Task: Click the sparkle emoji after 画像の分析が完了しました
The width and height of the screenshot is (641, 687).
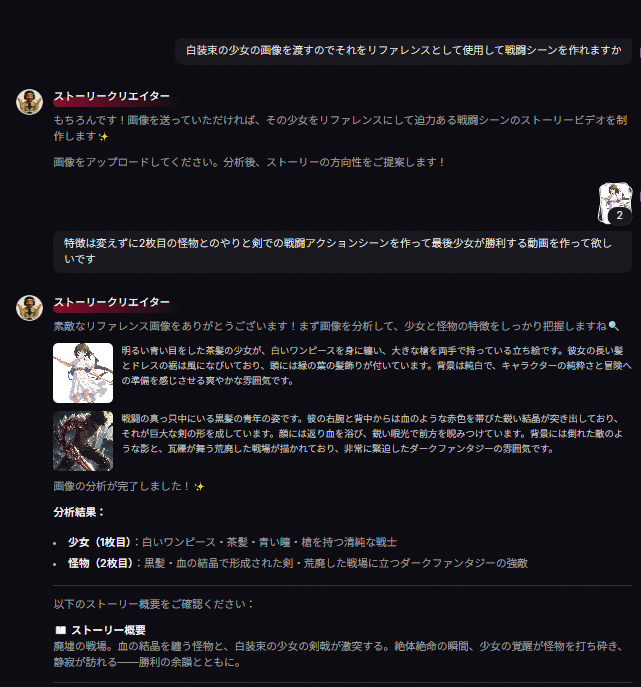Action: point(199,487)
